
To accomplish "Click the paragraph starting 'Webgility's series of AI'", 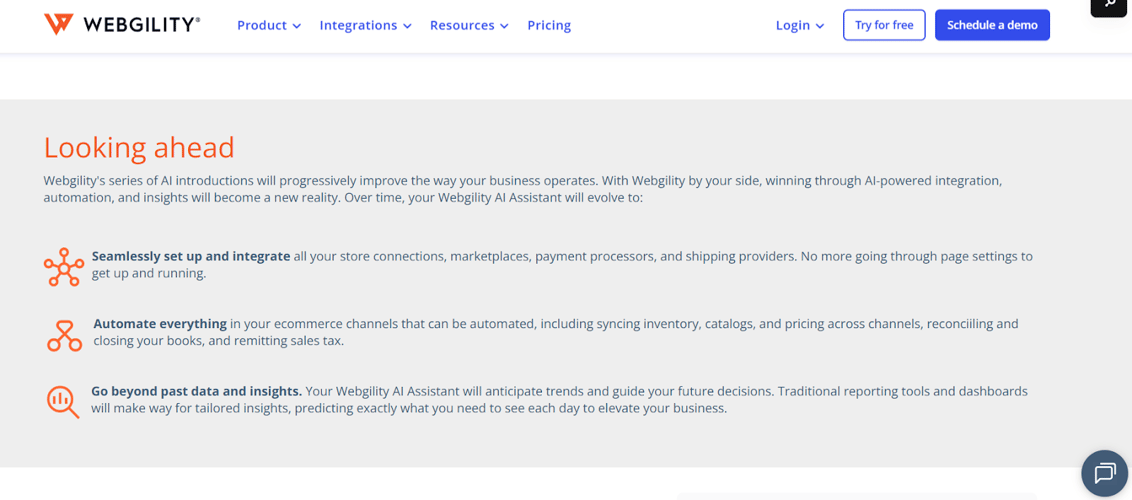I will (523, 188).
